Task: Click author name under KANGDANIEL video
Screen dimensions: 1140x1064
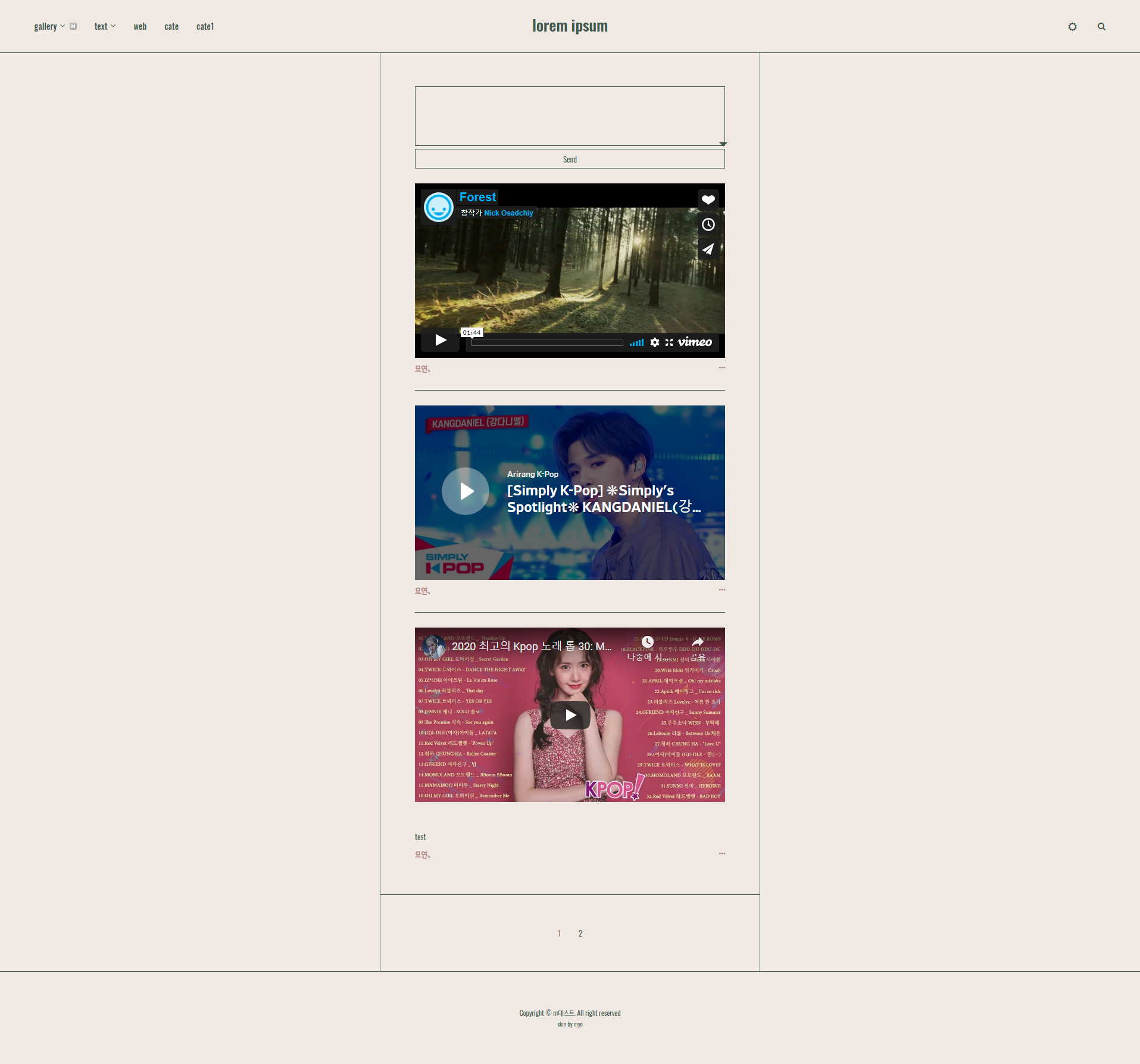Action: pos(423,591)
